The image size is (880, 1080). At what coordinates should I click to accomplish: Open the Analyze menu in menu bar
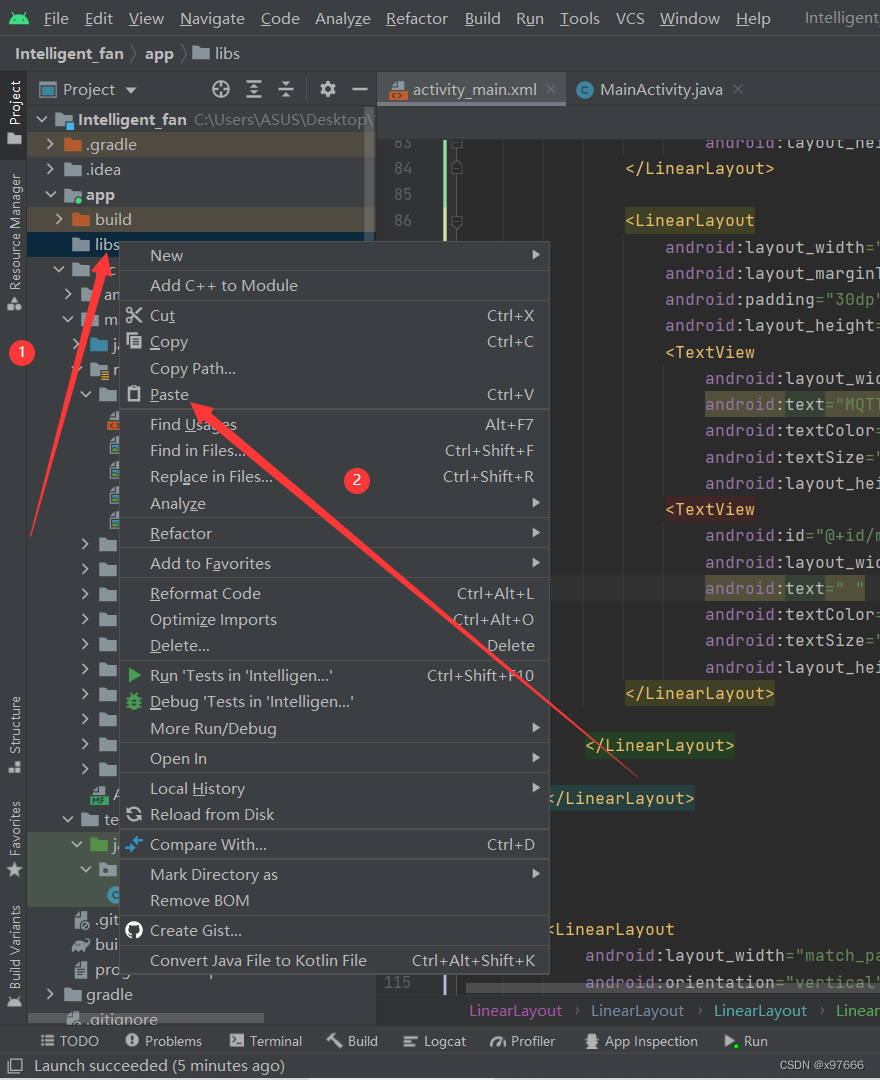pyautogui.click(x=343, y=19)
